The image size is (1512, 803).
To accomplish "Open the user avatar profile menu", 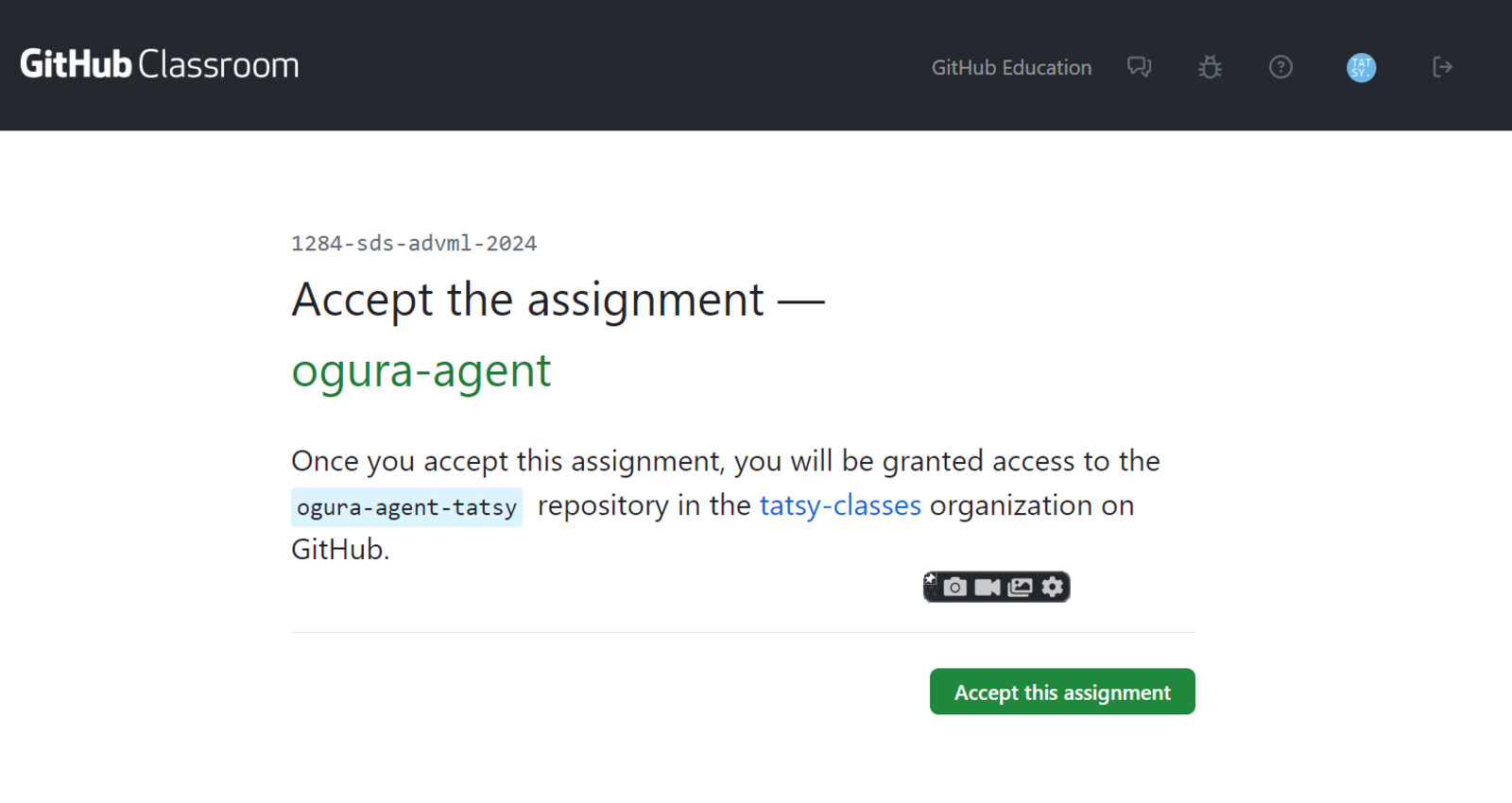I will click(x=1361, y=67).
